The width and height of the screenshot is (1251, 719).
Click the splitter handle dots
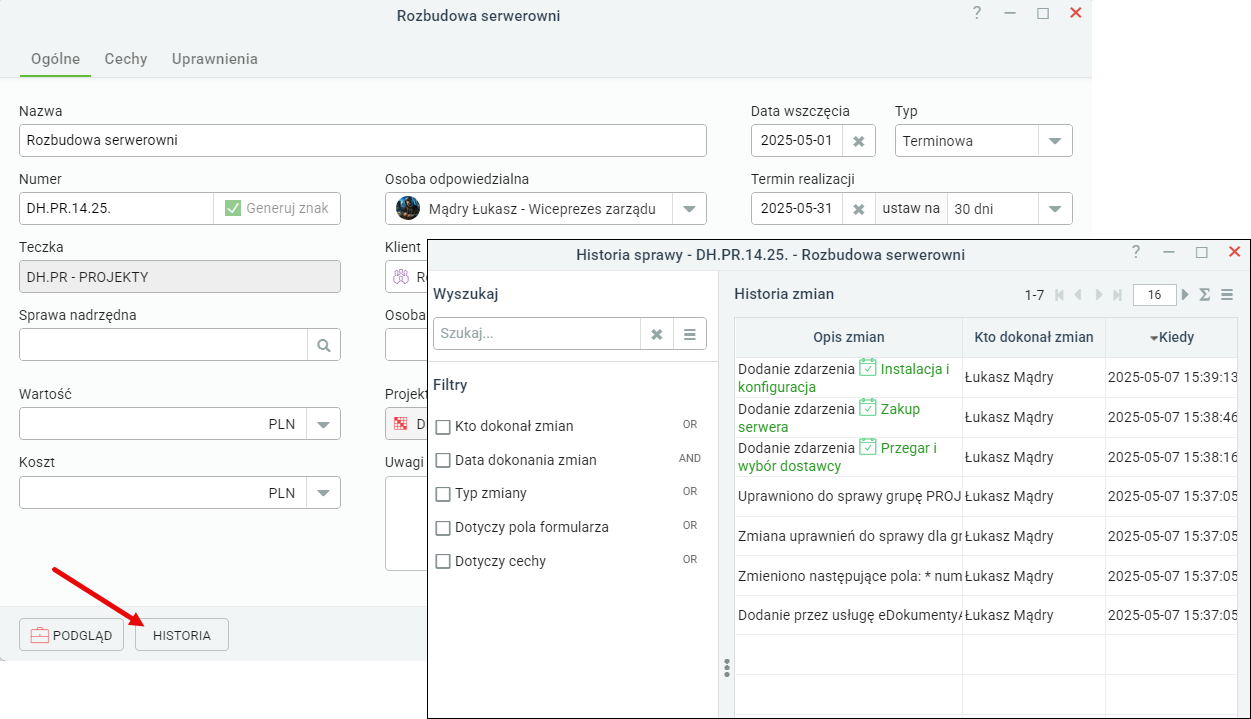tap(727, 667)
